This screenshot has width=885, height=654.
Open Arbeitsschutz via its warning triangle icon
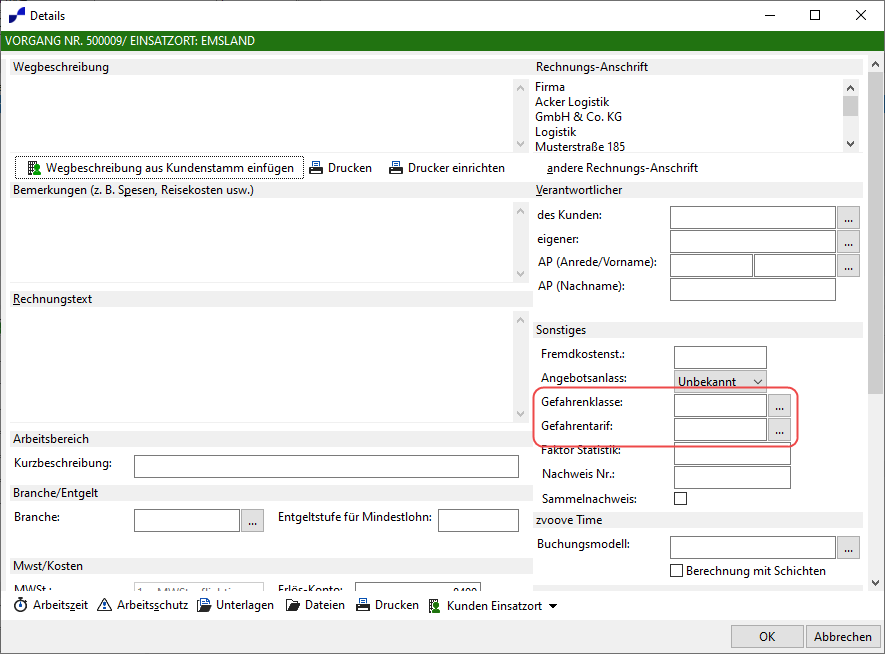[x=104, y=605]
